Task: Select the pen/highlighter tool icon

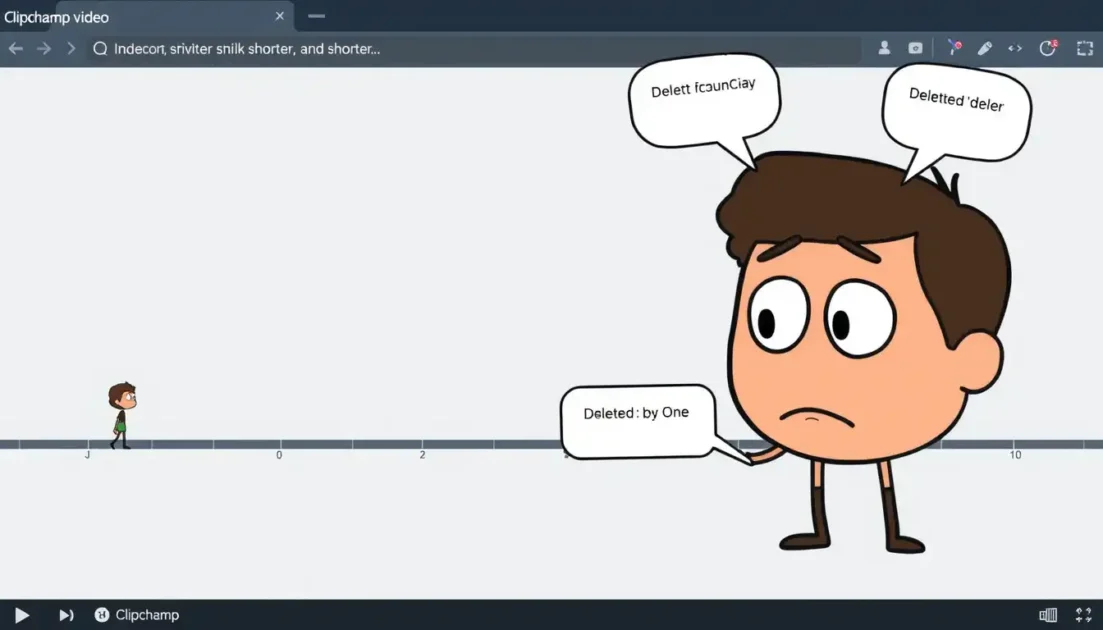Action: 985,48
